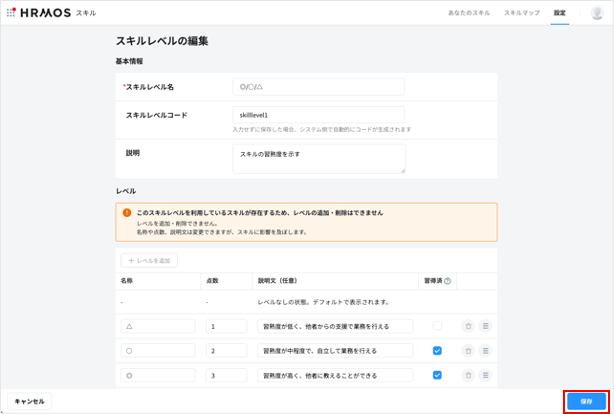614x414 pixels.
Task: Click reorder handle for the △ level row
Action: tap(485, 326)
